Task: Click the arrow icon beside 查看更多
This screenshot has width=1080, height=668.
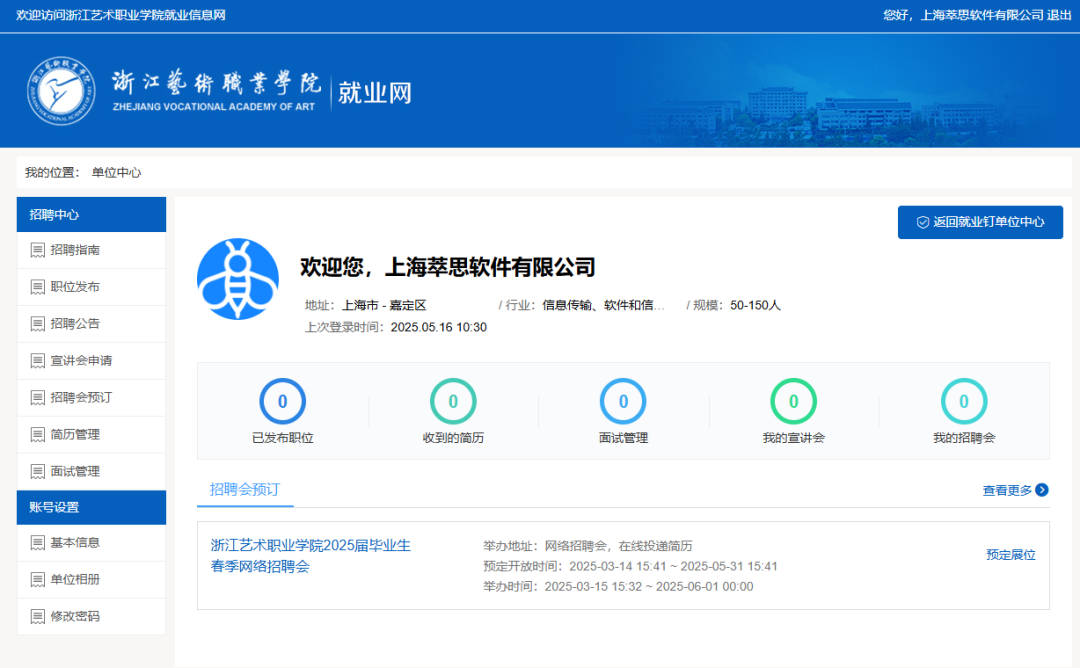Action: click(1042, 490)
